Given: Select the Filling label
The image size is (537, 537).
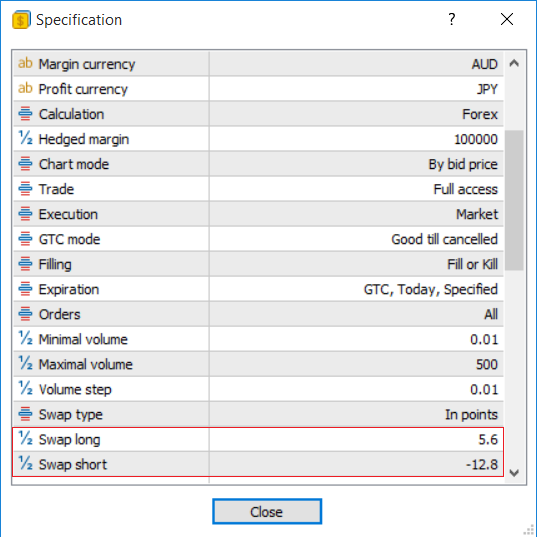Looking at the screenshot, I should 55,265.
